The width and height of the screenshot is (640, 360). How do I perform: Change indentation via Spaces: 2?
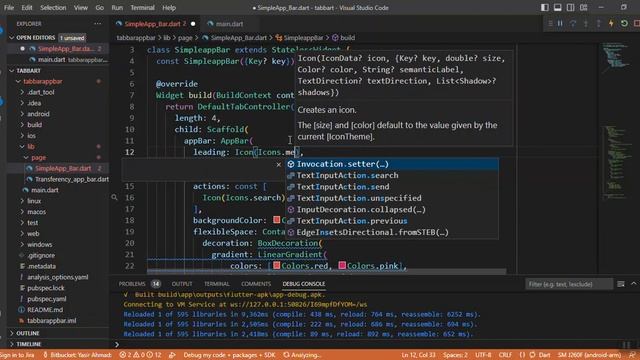coord(456,355)
